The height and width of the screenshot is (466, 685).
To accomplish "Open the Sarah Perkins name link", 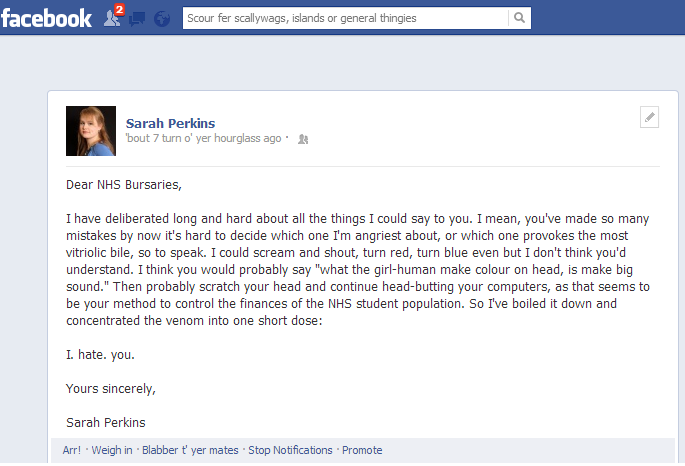I will click(170, 124).
